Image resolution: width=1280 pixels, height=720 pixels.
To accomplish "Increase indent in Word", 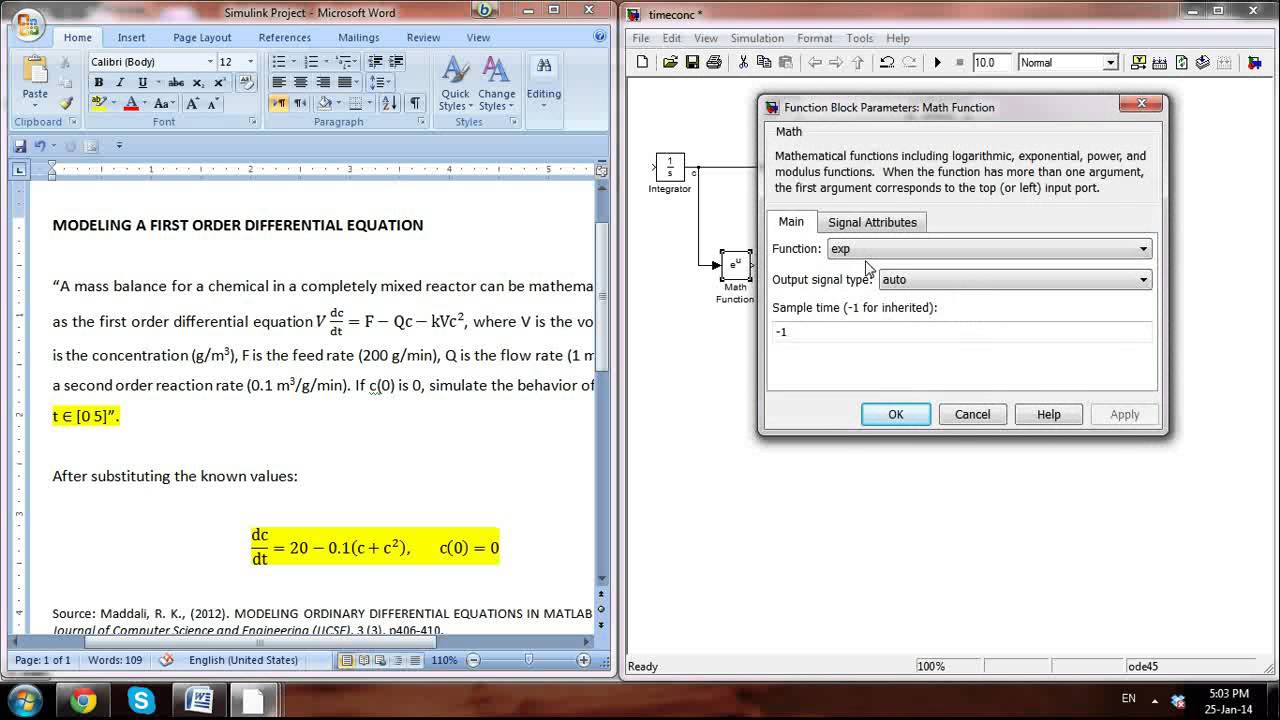I will [x=397, y=62].
